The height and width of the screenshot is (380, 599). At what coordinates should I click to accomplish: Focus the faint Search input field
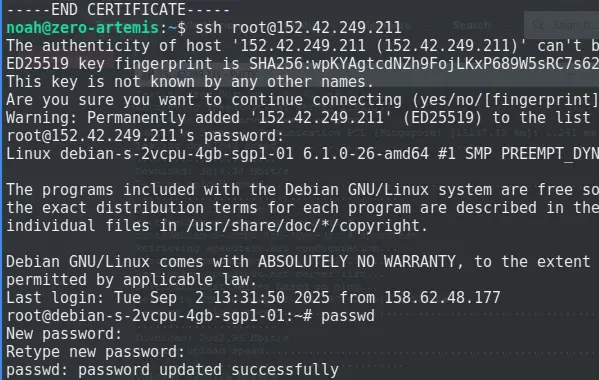[x=562, y=25]
